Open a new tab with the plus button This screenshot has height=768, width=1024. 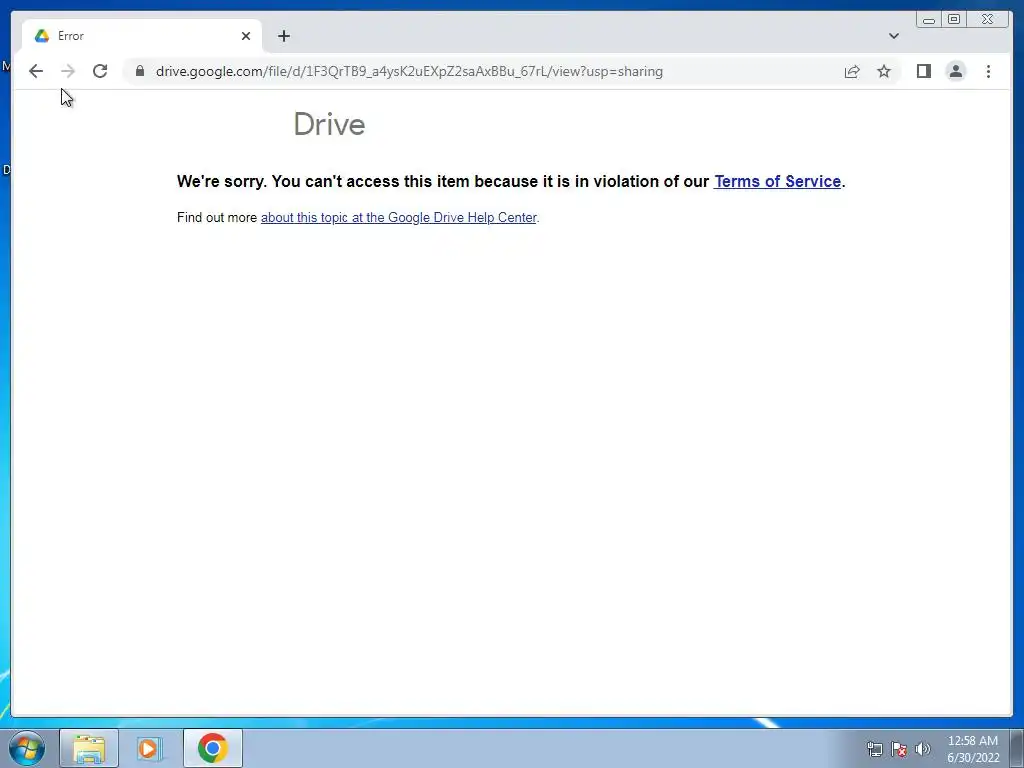[x=283, y=36]
